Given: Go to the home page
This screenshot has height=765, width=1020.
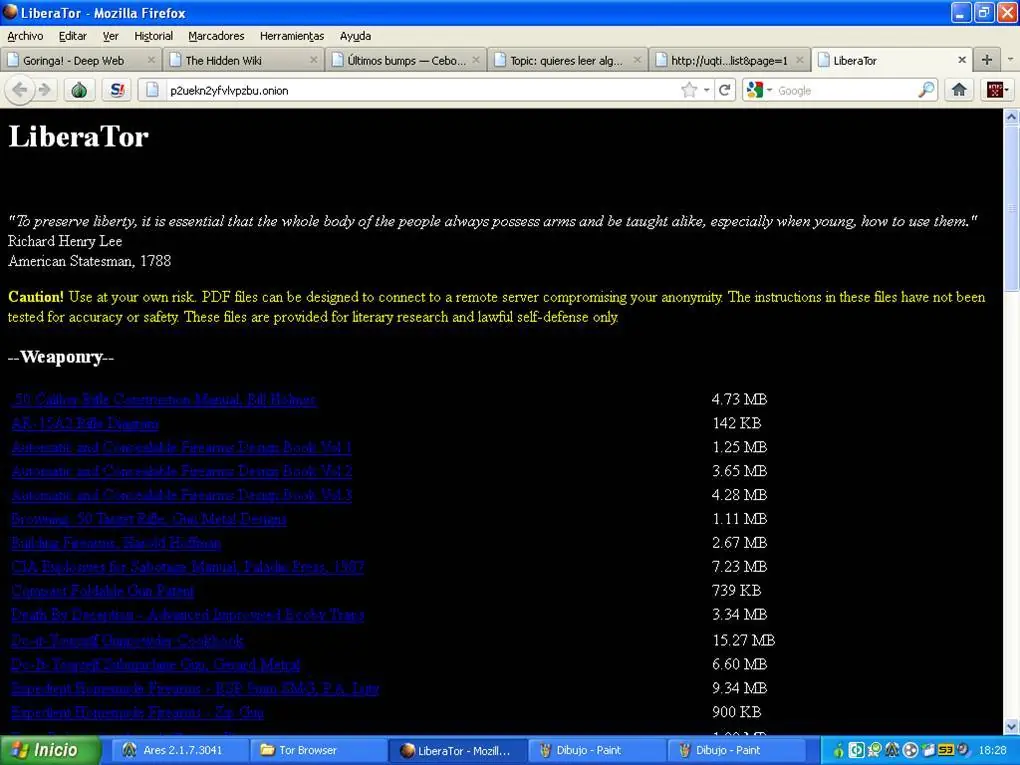Looking at the screenshot, I should [x=959, y=90].
